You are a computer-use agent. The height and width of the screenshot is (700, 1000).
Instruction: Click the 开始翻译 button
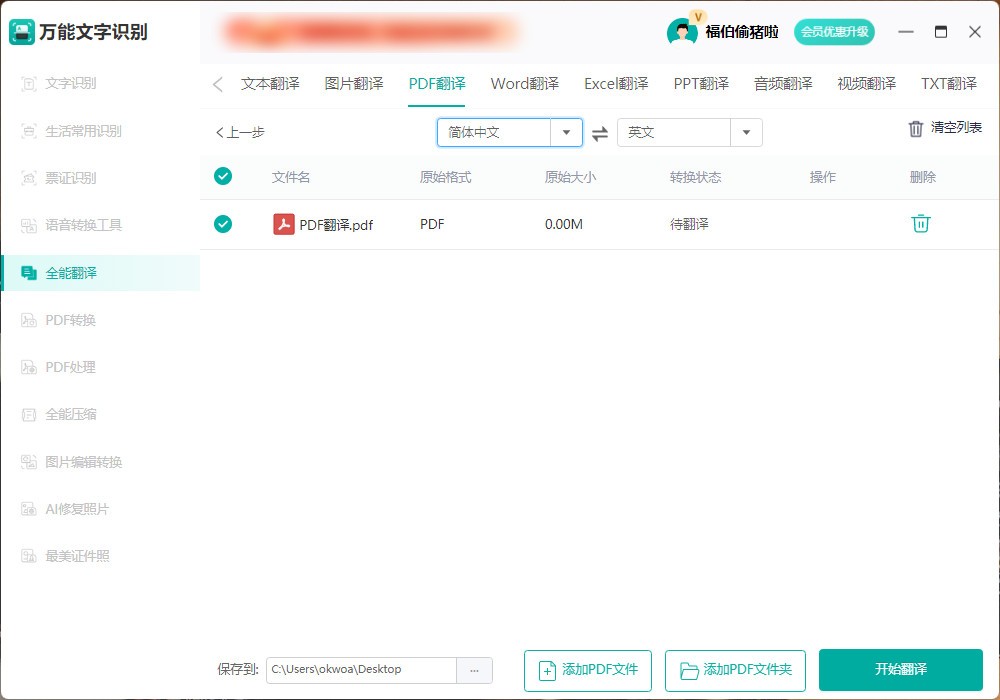click(x=900, y=670)
